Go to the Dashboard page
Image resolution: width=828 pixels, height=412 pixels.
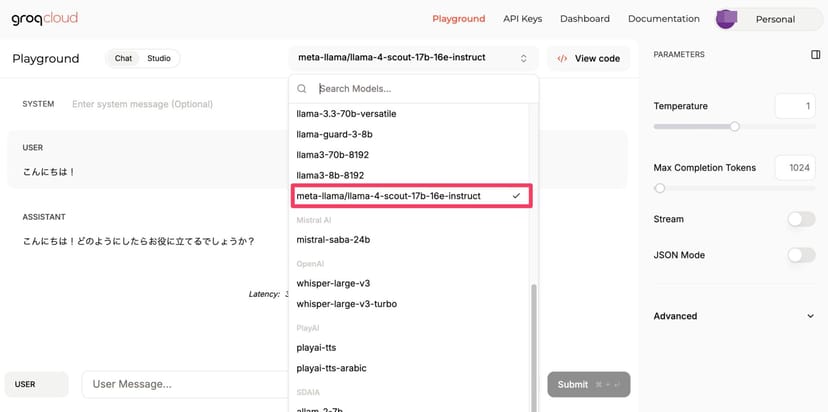click(x=584, y=19)
